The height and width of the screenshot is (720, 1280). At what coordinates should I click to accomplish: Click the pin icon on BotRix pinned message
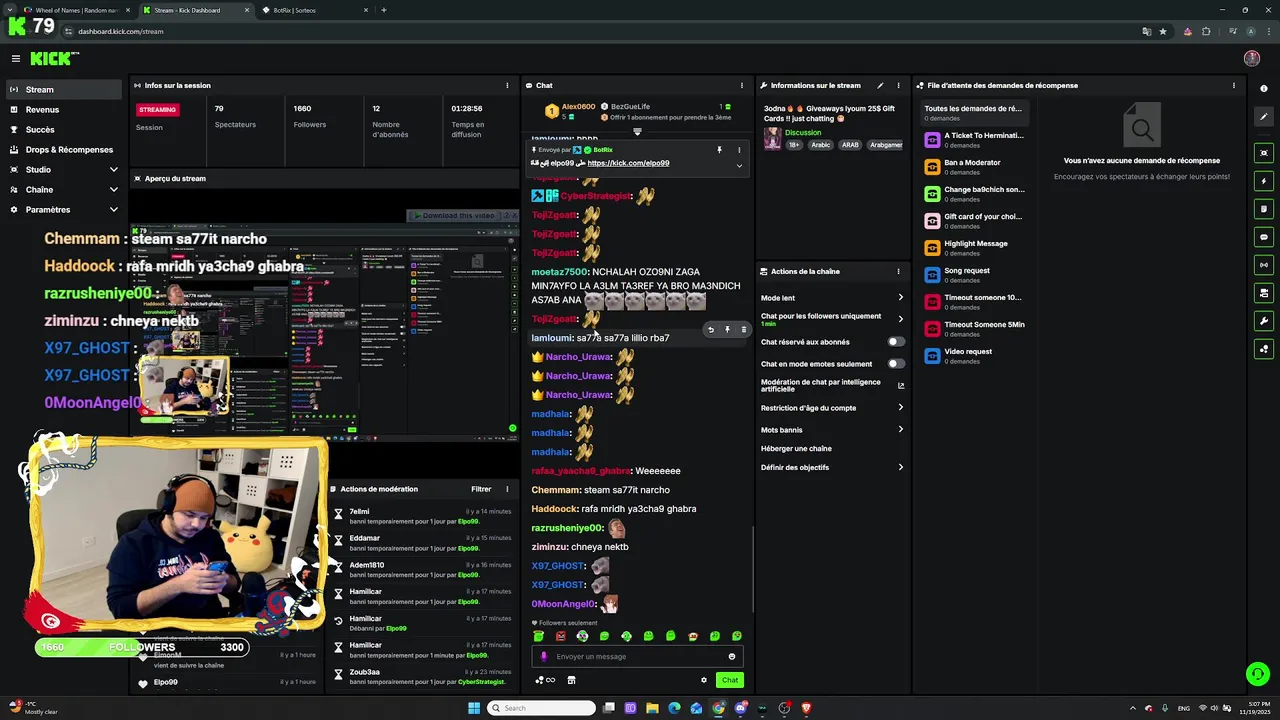click(x=719, y=150)
